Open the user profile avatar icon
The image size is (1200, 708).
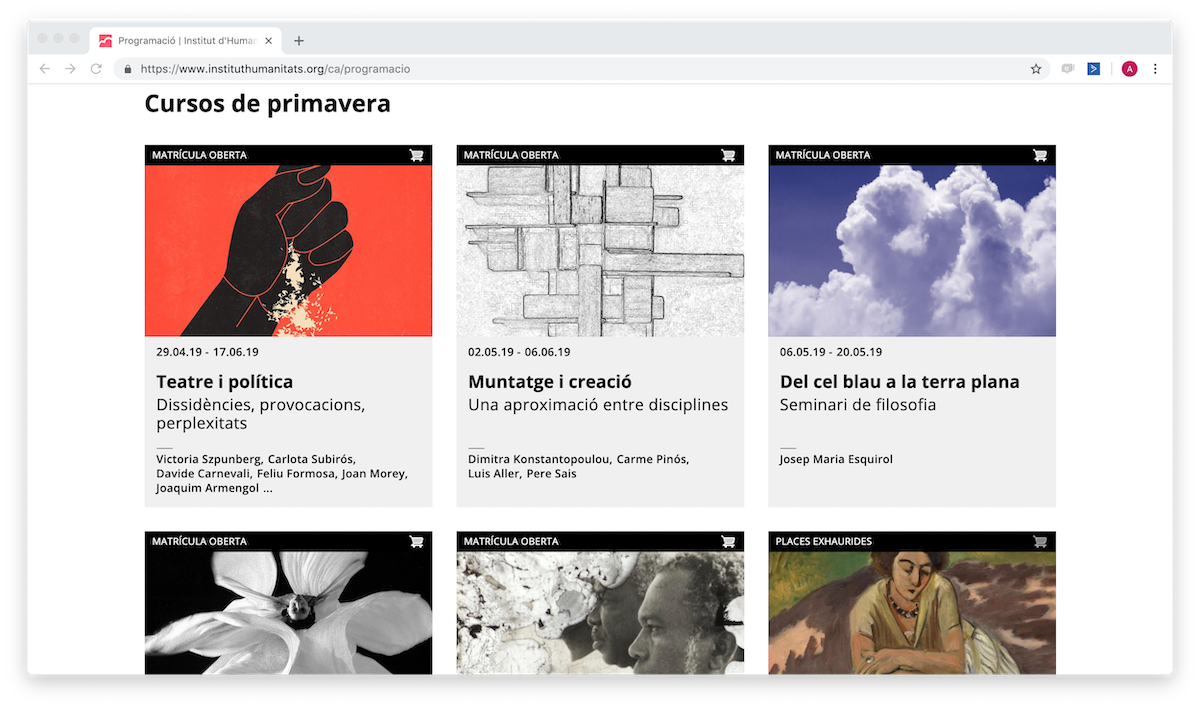1129,69
